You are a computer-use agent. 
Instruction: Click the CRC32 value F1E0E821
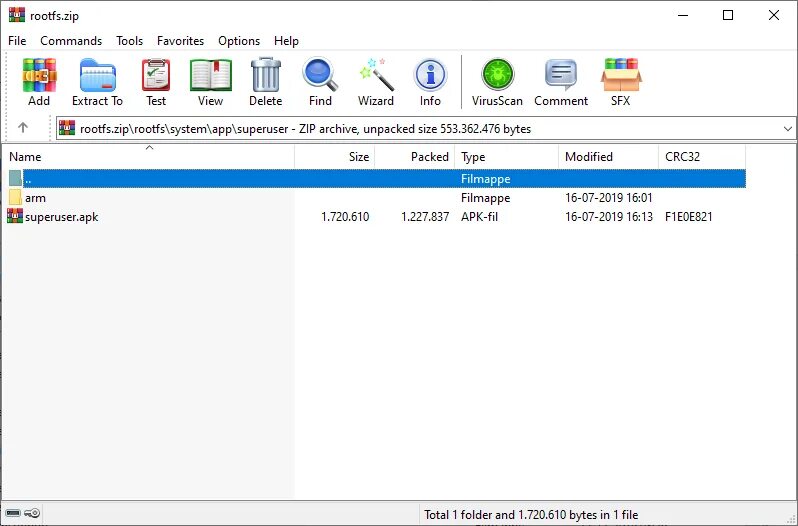tap(689, 217)
